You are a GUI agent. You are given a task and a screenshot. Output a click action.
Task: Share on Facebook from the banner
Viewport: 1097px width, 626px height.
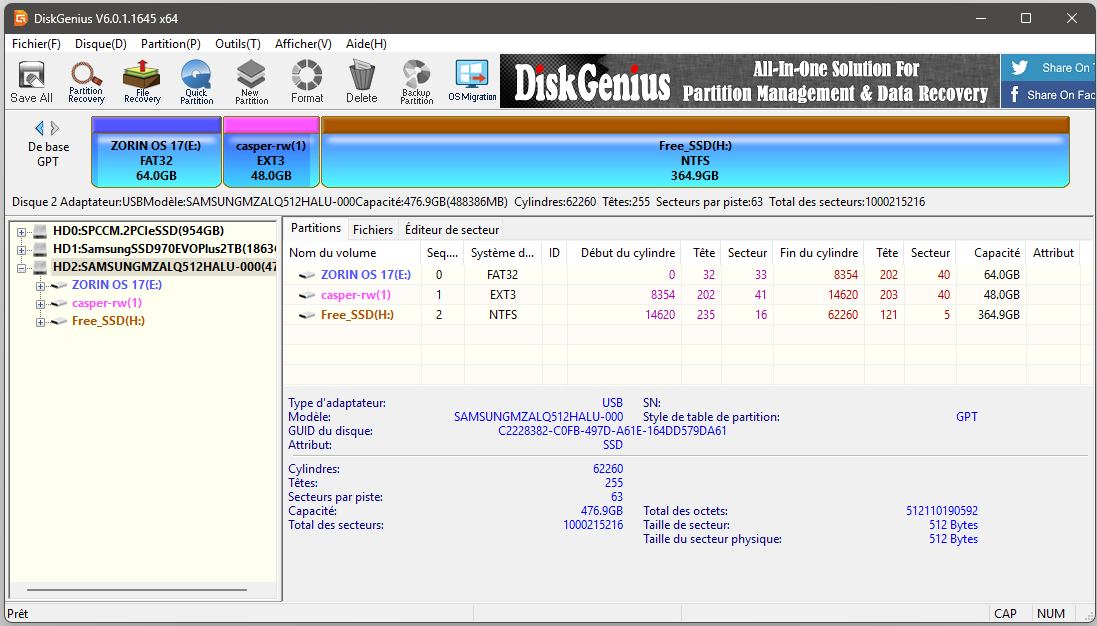click(x=1049, y=94)
